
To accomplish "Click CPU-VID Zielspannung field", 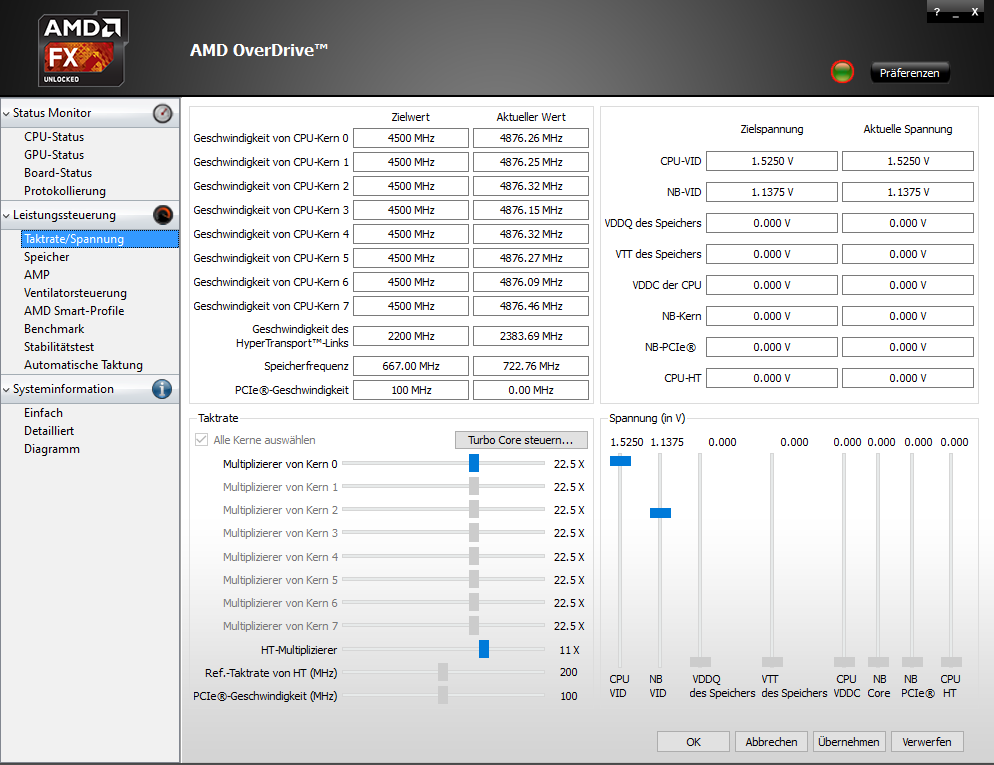I will click(772, 161).
